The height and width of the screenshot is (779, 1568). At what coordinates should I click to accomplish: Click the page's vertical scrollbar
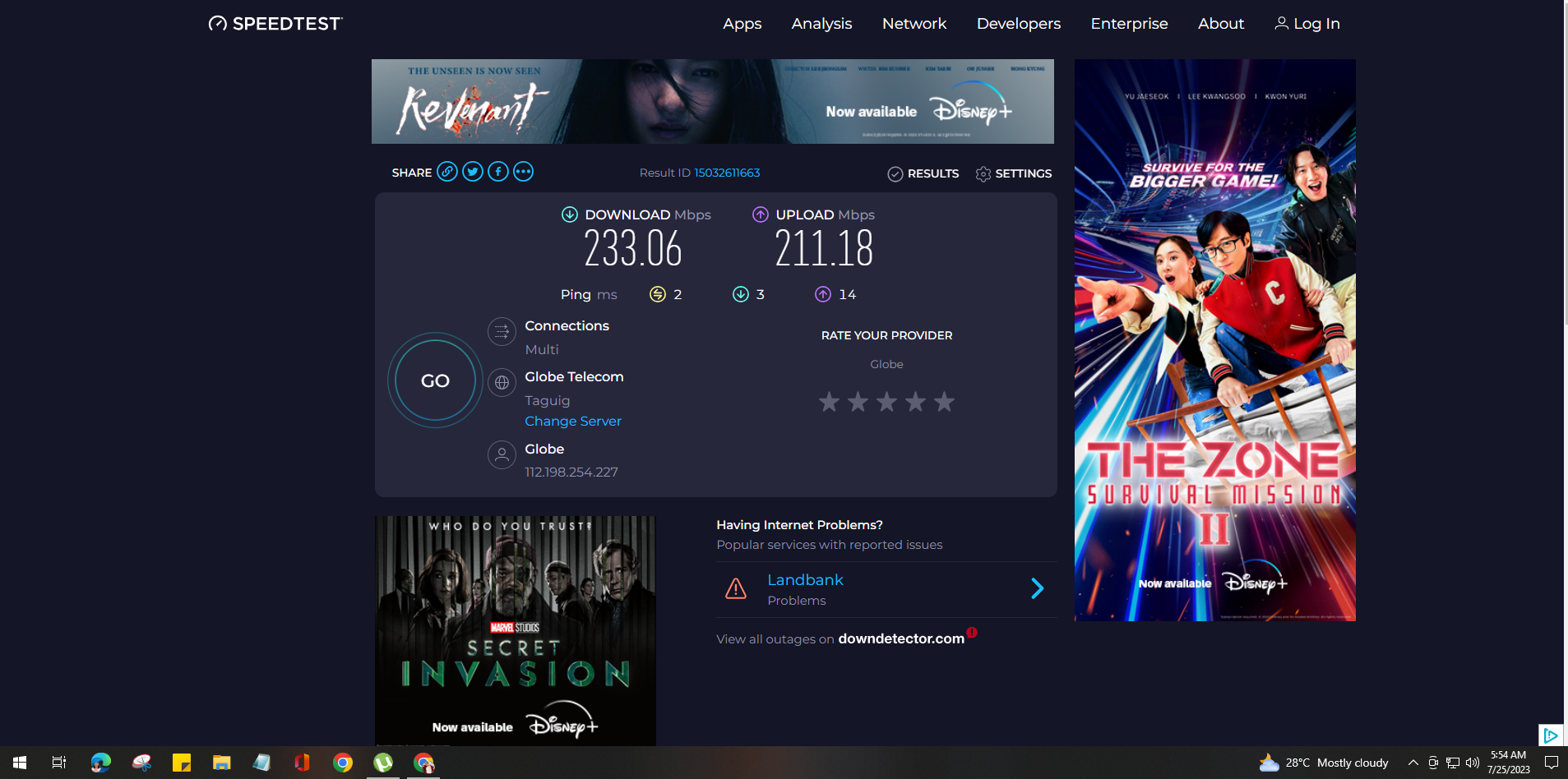click(x=1566, y=164)
